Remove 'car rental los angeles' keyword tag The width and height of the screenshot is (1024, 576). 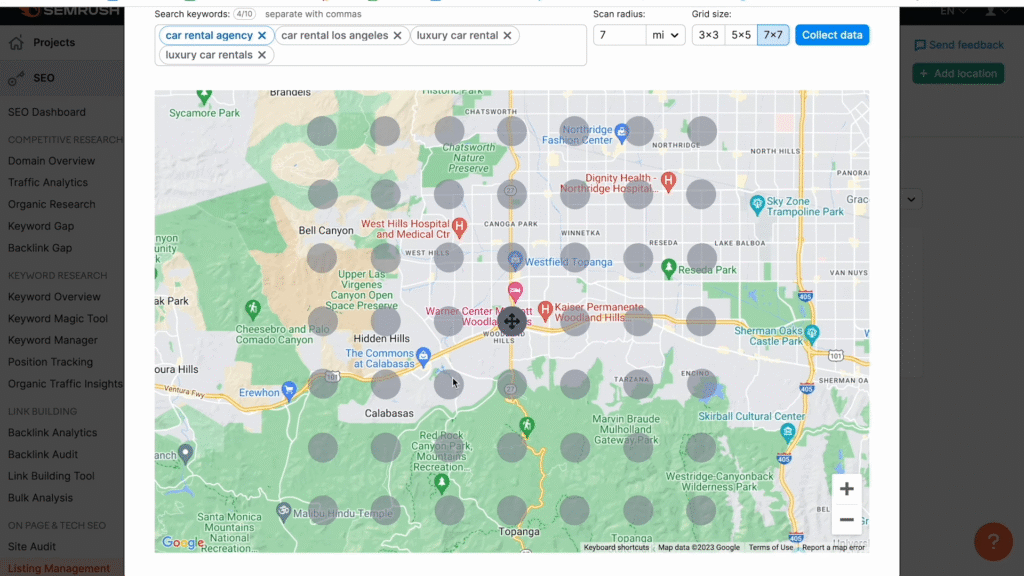click(x=397, y=35)
